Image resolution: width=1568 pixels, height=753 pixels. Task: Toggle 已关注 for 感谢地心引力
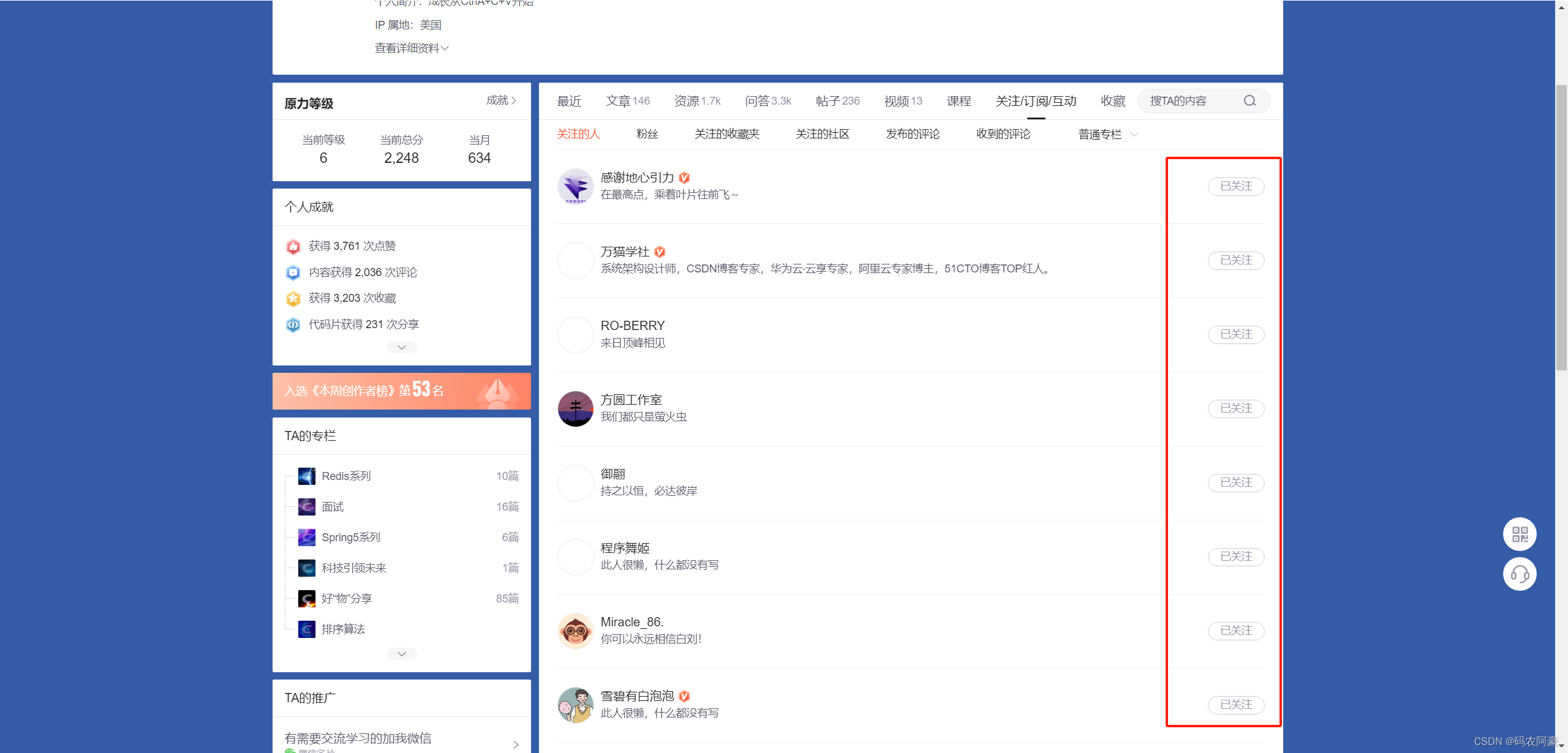coord(1235,186)
